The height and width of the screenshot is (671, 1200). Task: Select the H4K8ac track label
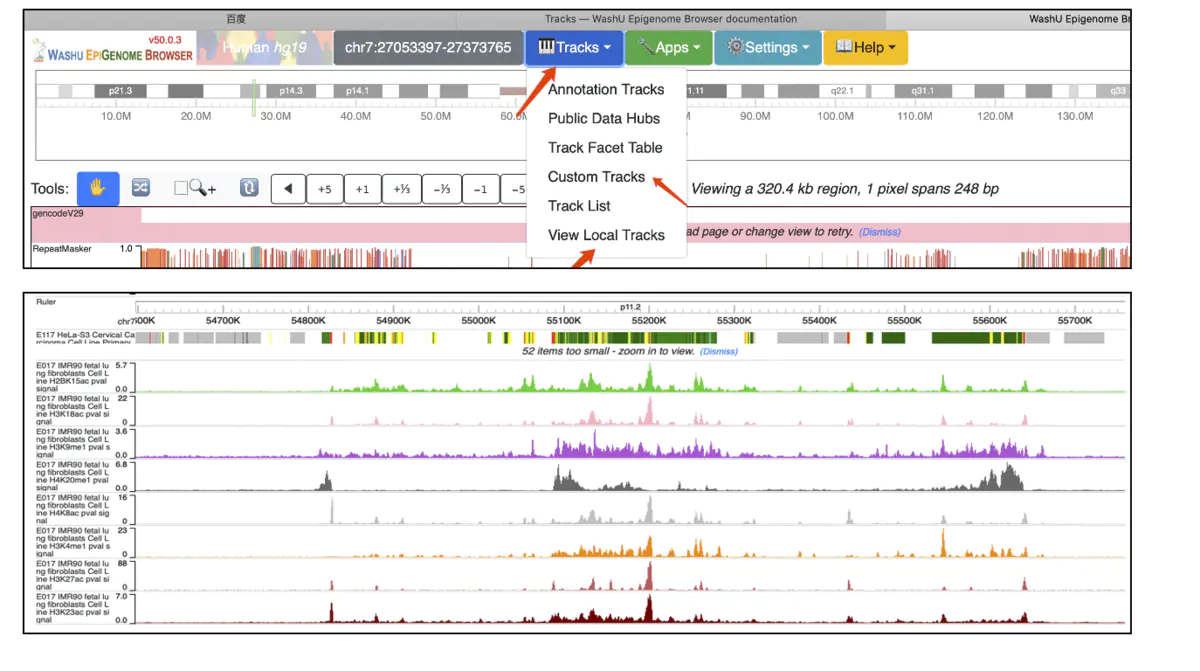75,508
